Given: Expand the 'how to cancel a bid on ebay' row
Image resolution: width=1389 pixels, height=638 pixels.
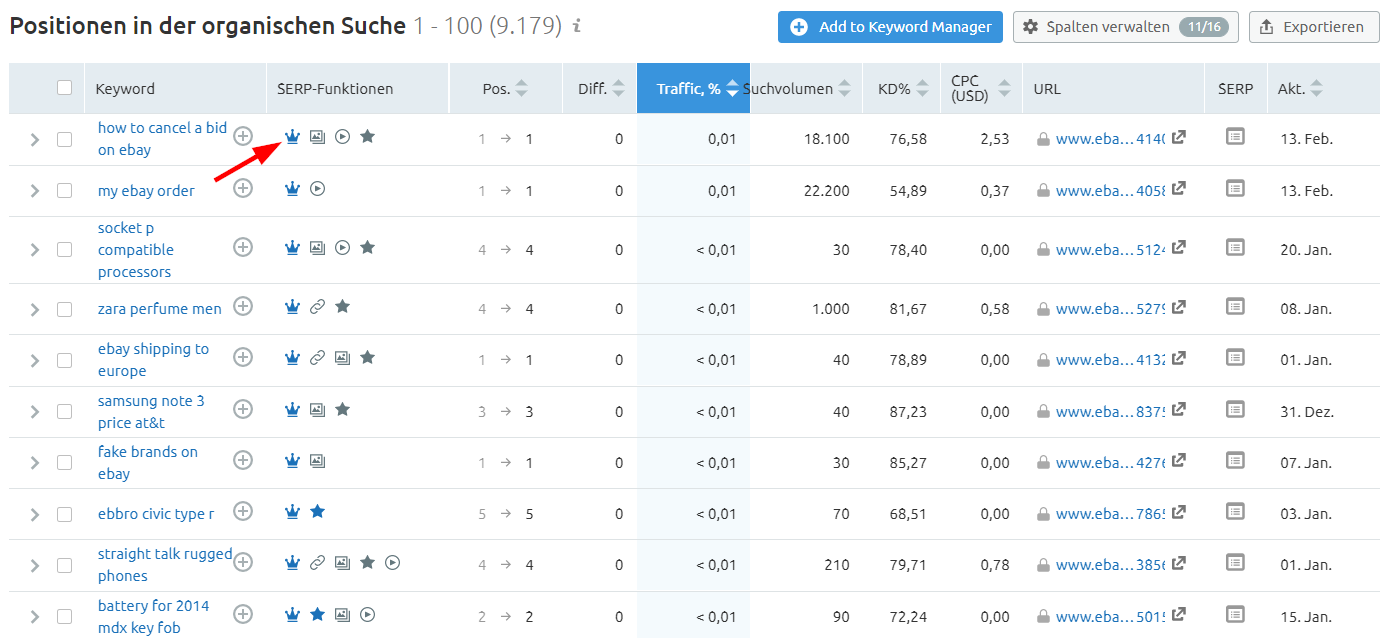Looking at the screenshot, I should click(x=34, y=140).
